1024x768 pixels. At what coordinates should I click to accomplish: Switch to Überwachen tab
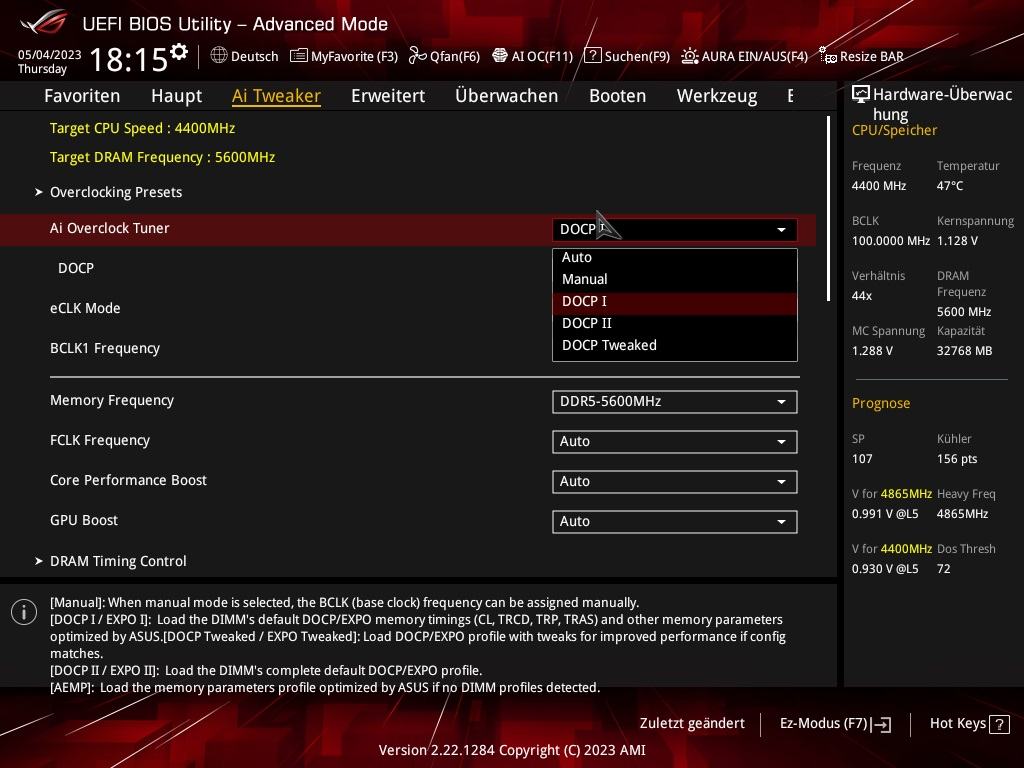click(x=507, y=96)
